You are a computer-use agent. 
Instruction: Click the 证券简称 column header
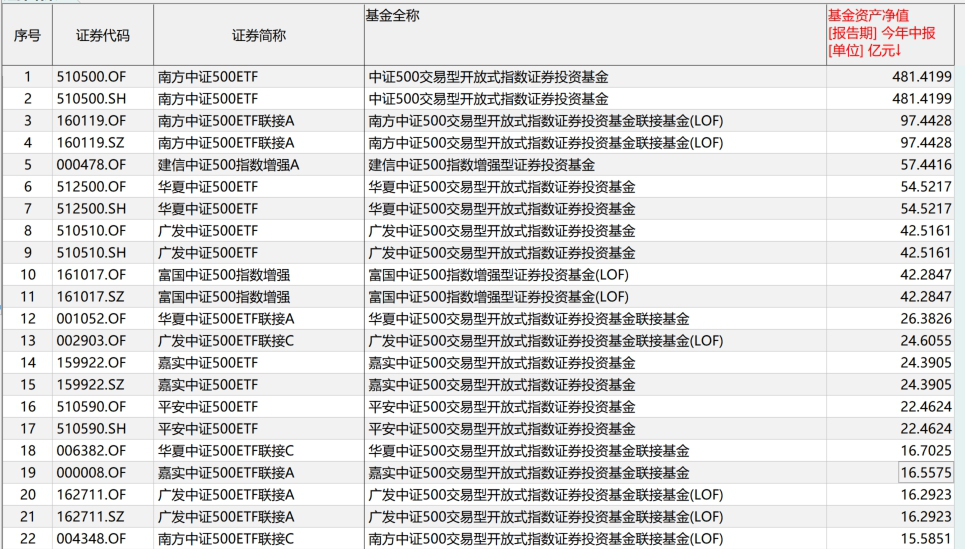259,36
